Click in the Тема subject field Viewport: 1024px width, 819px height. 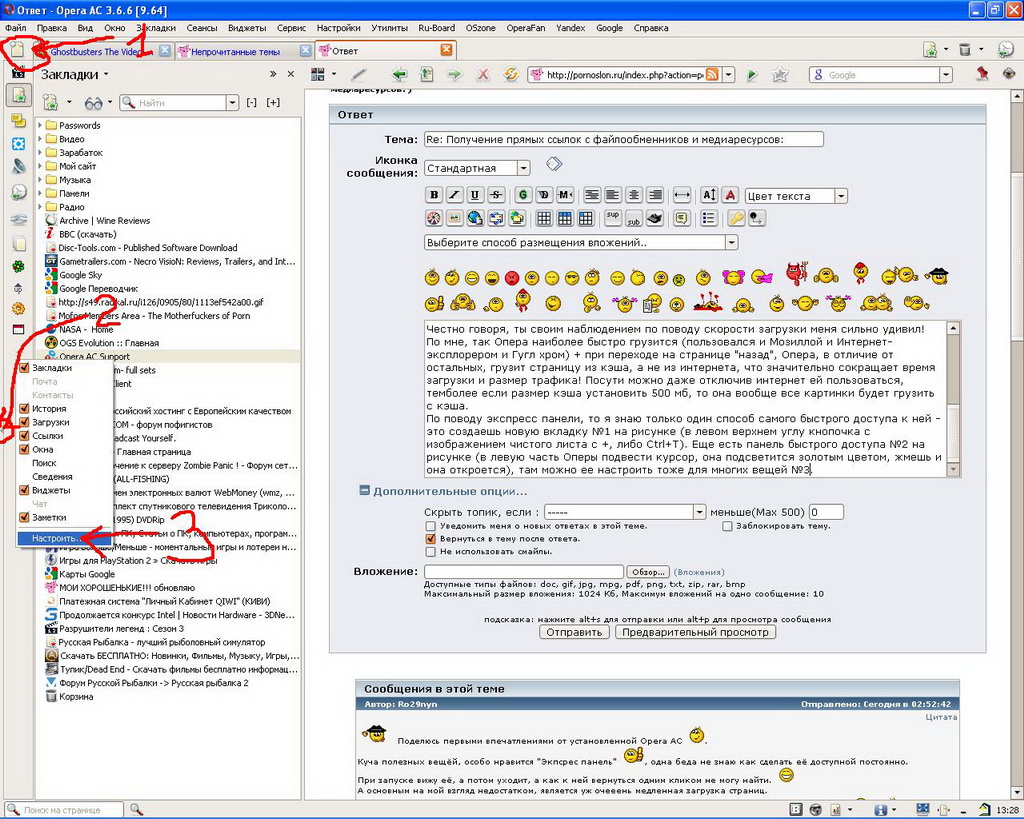(x=624, y=139)
